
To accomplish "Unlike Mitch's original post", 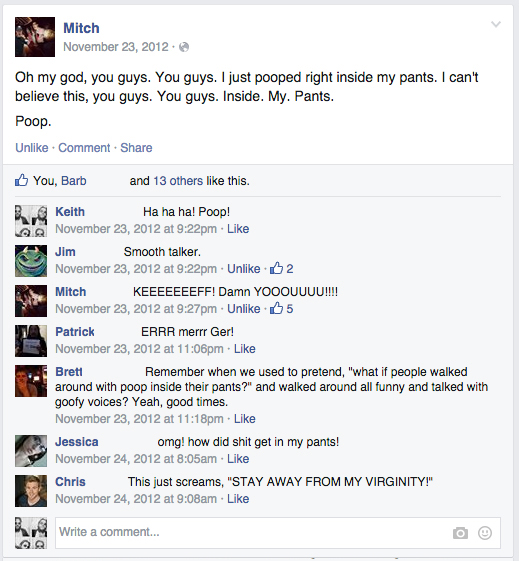I will click(31, 147).
